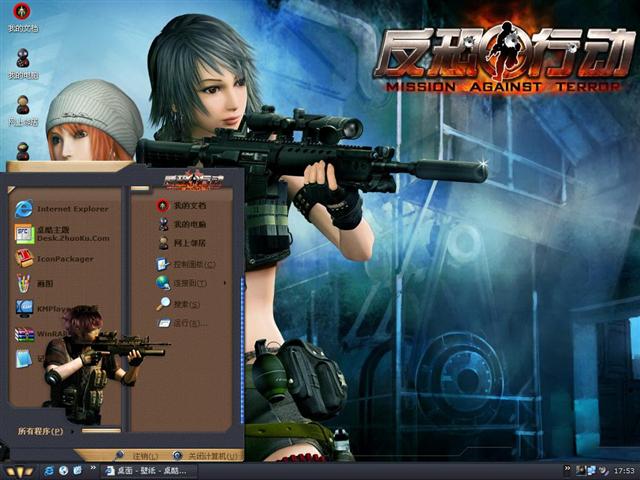Image resolution: width=640 pixels, height=480 pixels.
Task: Expand the 连接到(T) submenu arrow
Action: [224, 283]
